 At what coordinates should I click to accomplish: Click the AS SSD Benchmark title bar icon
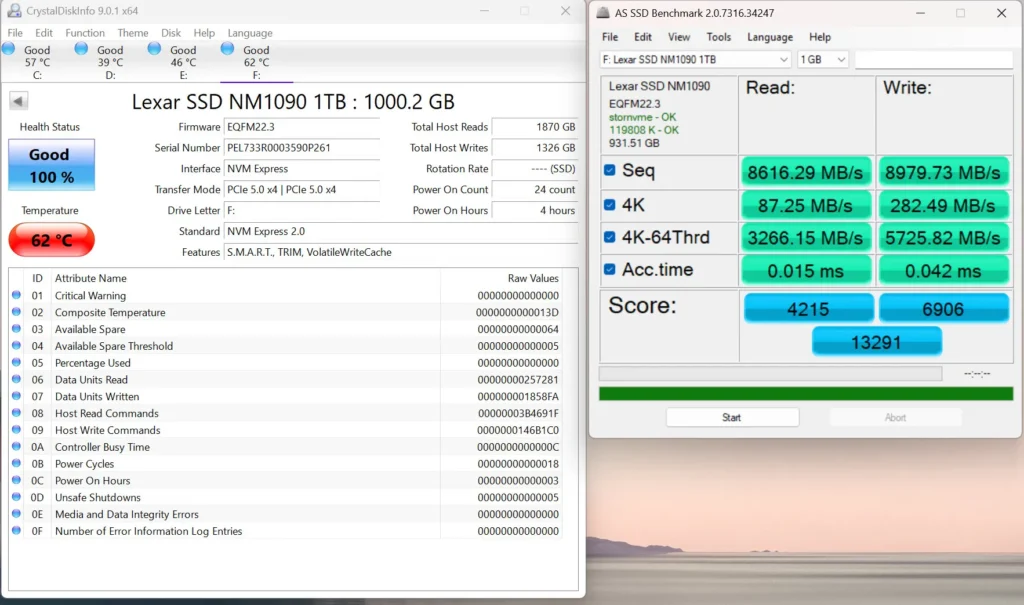pyautogui.click(x=603, y=12)
